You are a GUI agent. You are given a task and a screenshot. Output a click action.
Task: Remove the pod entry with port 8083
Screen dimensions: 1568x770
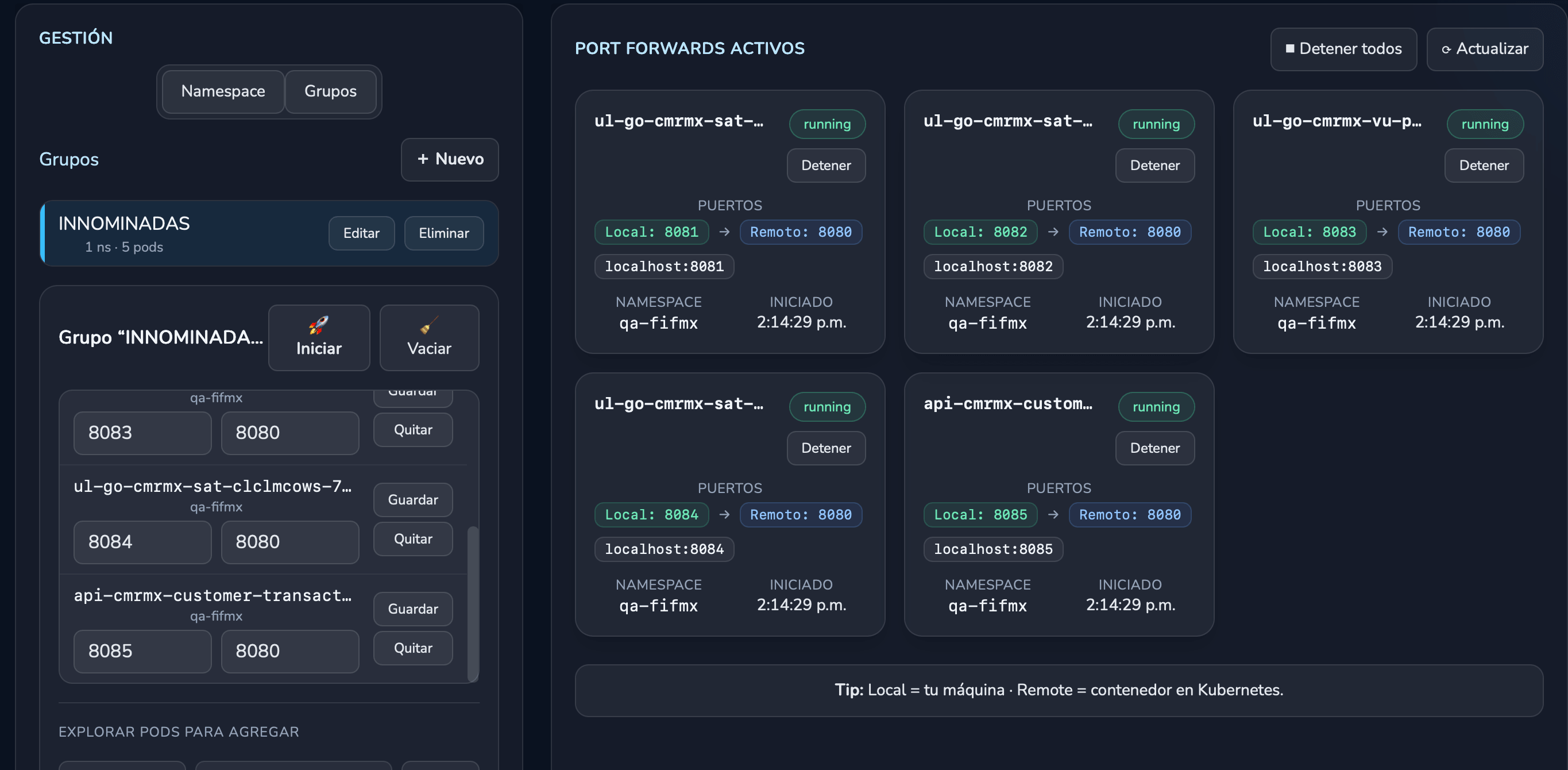tap(413, 430)
